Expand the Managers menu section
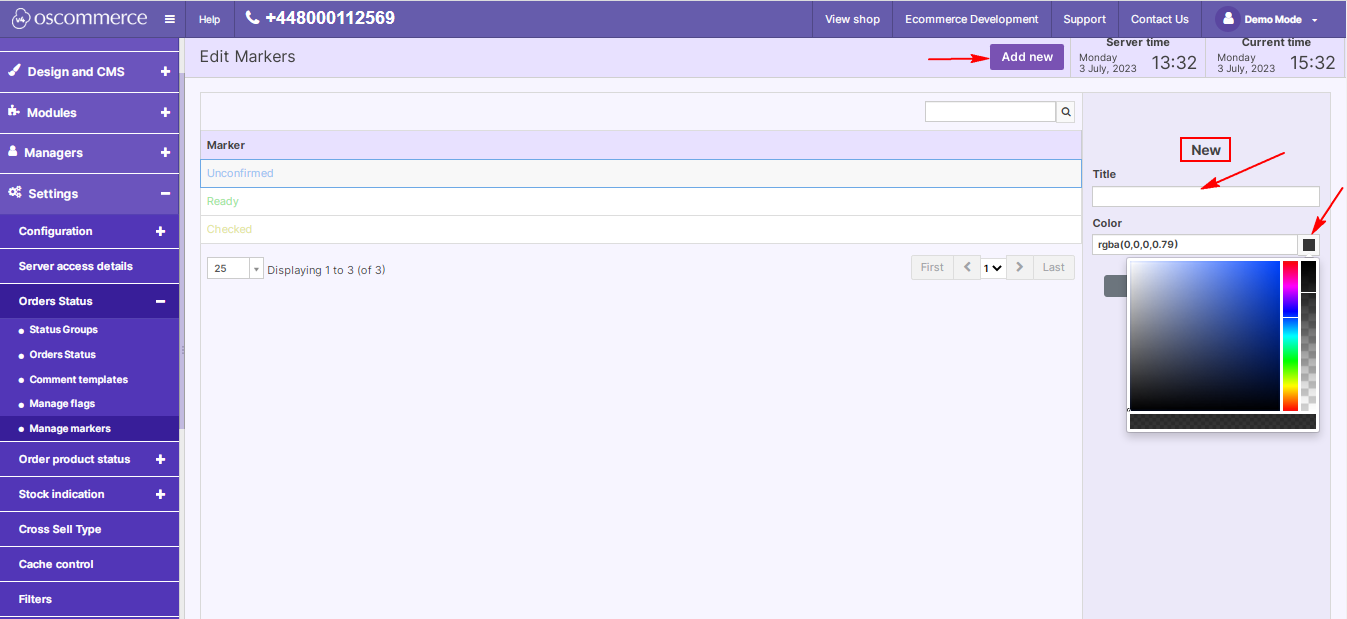 click(165, 153)
